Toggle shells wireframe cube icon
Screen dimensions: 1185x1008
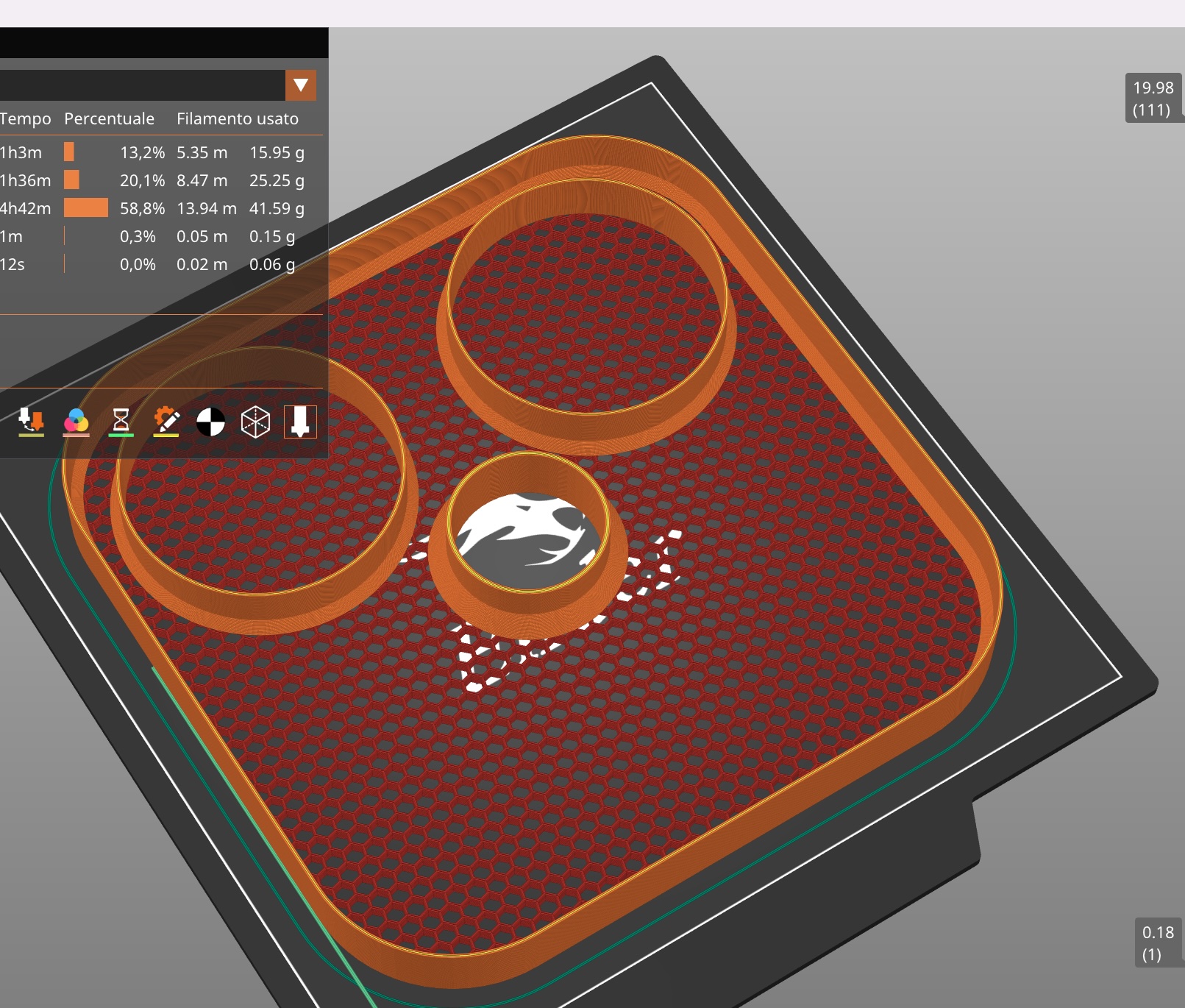tap(255, 422)
